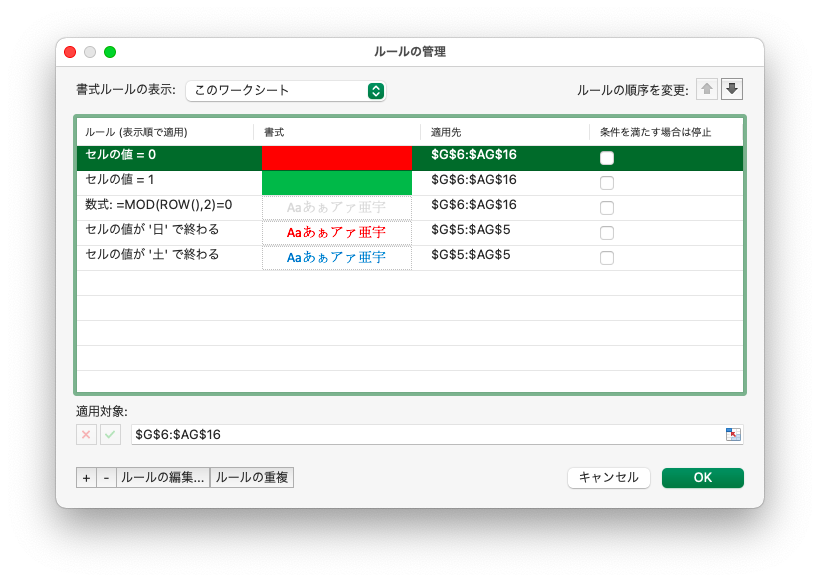
Task: Click the red format swatch
Action: click(x=336, y=158)
